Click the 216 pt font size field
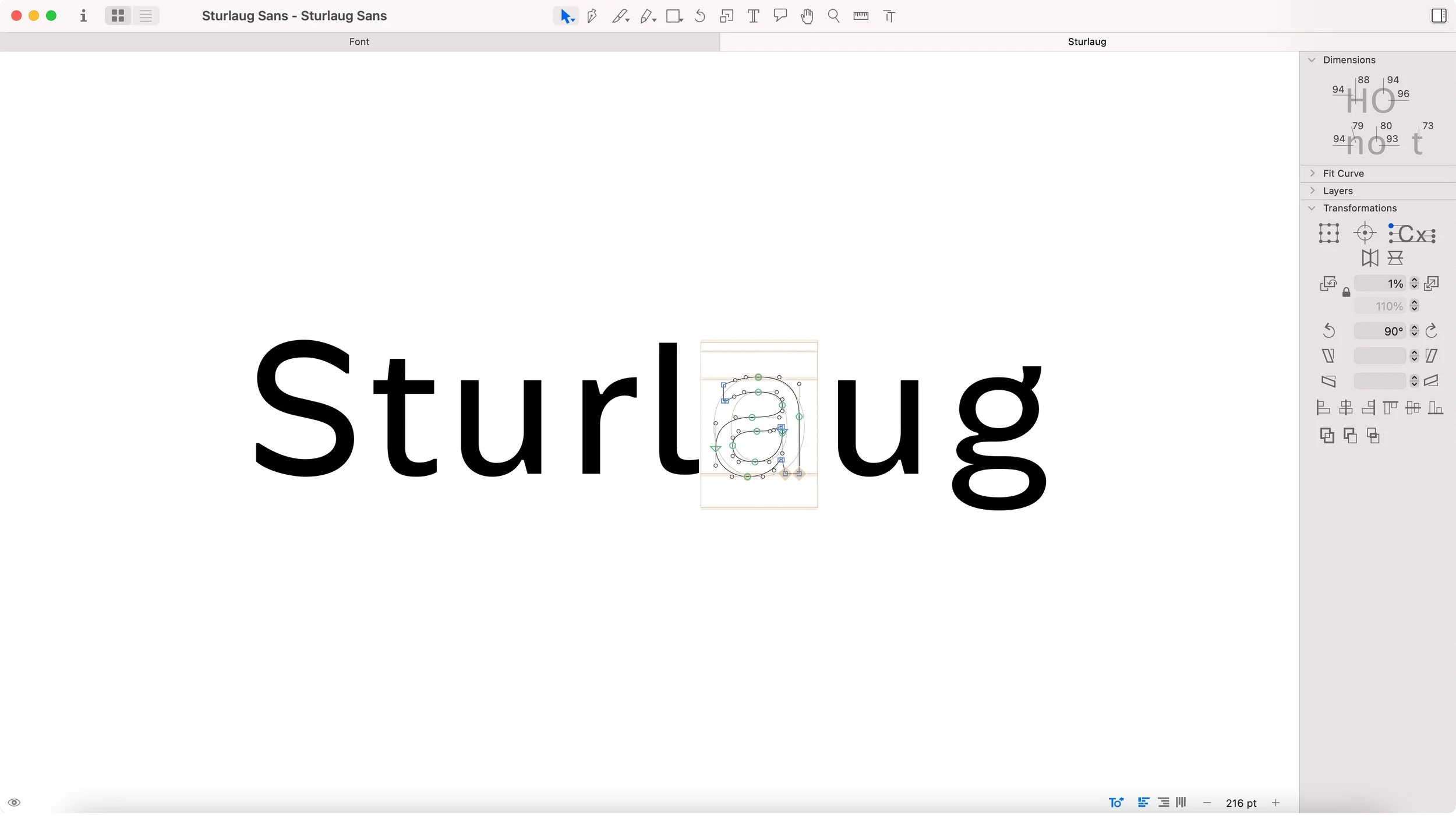The image size is (1456, 819). [1241, 802]
